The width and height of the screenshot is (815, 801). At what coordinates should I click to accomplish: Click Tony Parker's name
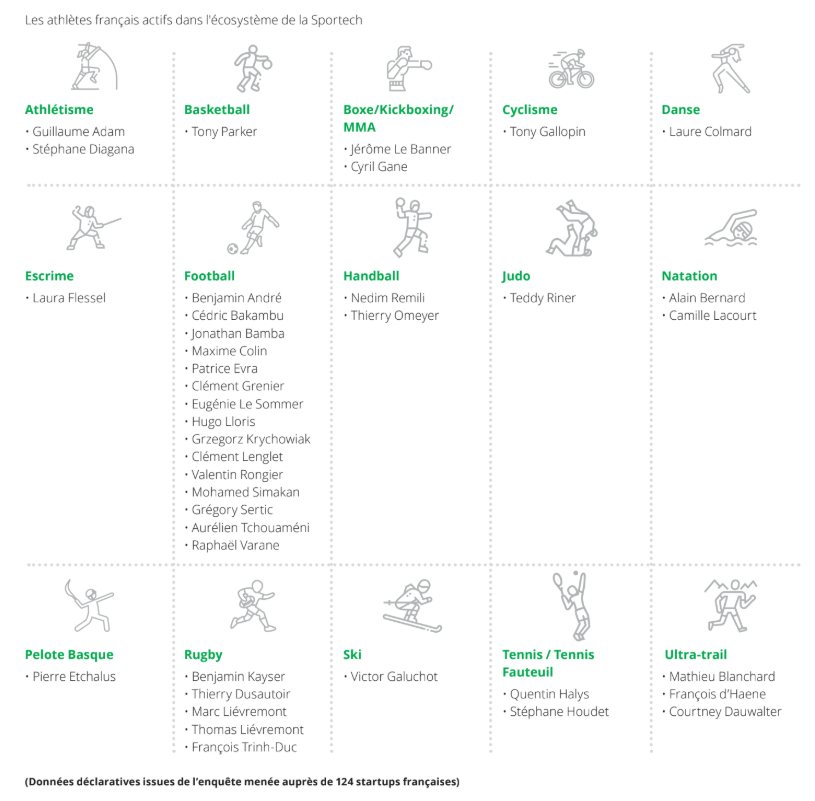tap(224, 132)
